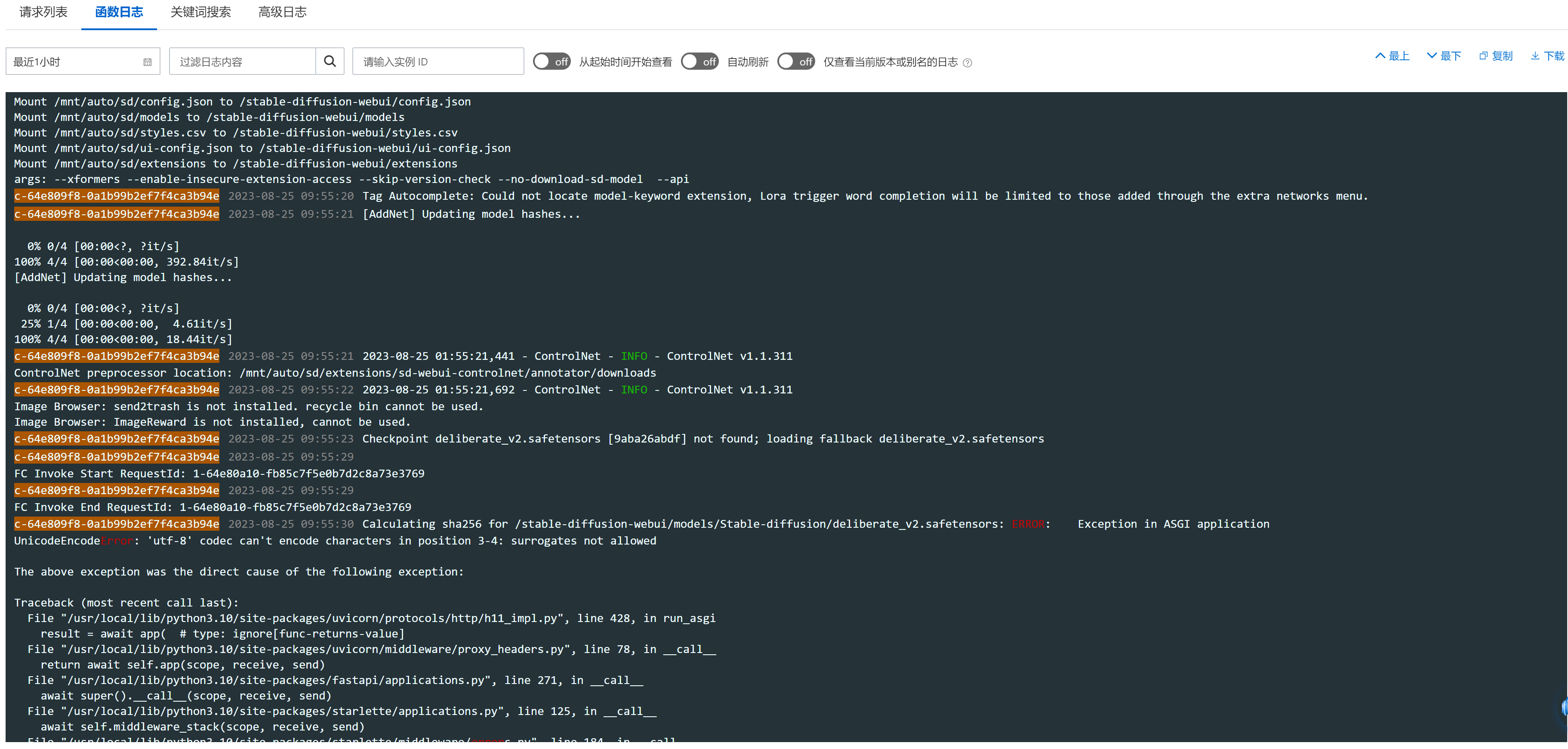Click 'FC Invoke End RequestId' line
This screenshot has height=749, width=1568.
pyautogui.click(x=213, y=507)
